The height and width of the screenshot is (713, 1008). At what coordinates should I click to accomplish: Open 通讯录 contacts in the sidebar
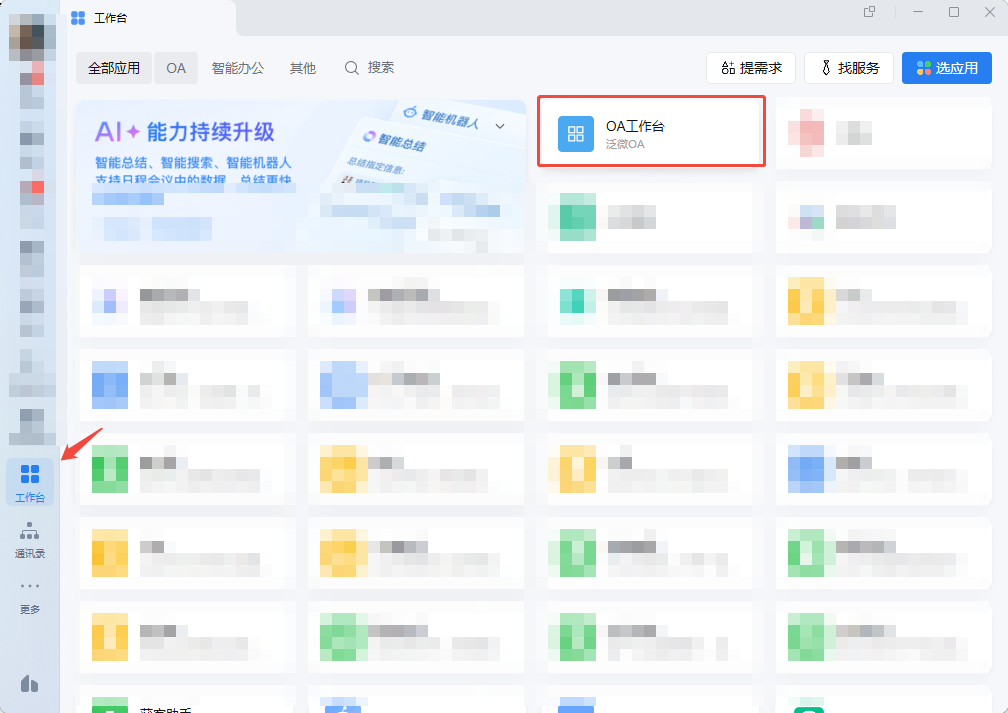click(x=30, y=539)
